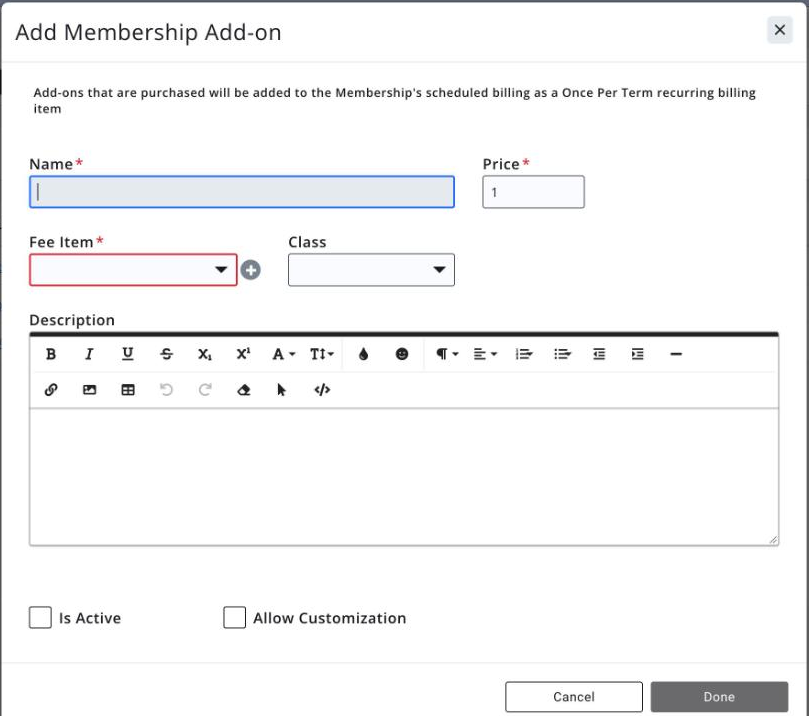Open the font size dropdown
Image resolution: width=809 pixels, height=716 pixels.
coord(321,354)
